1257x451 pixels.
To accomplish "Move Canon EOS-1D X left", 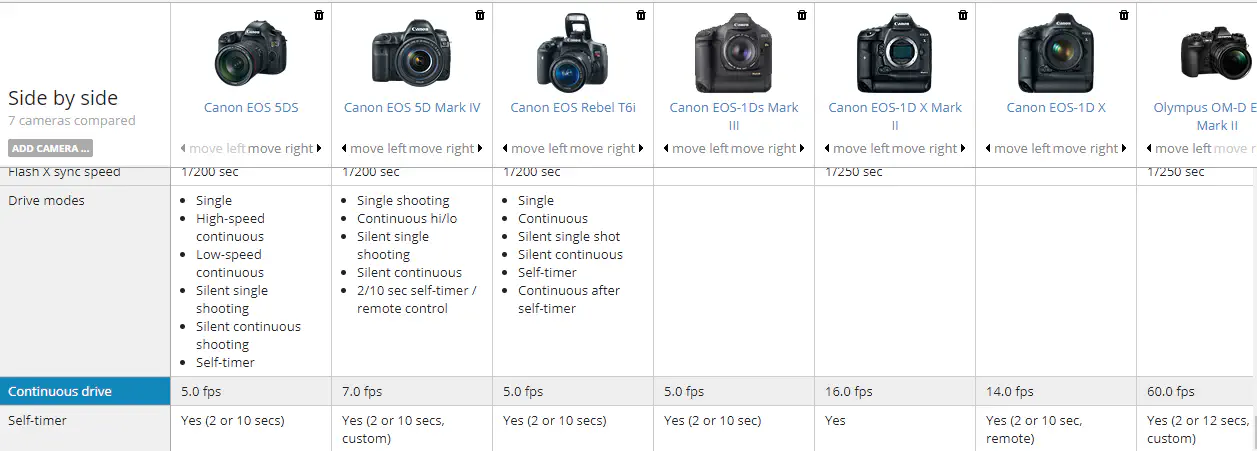I will (1018, 149).
